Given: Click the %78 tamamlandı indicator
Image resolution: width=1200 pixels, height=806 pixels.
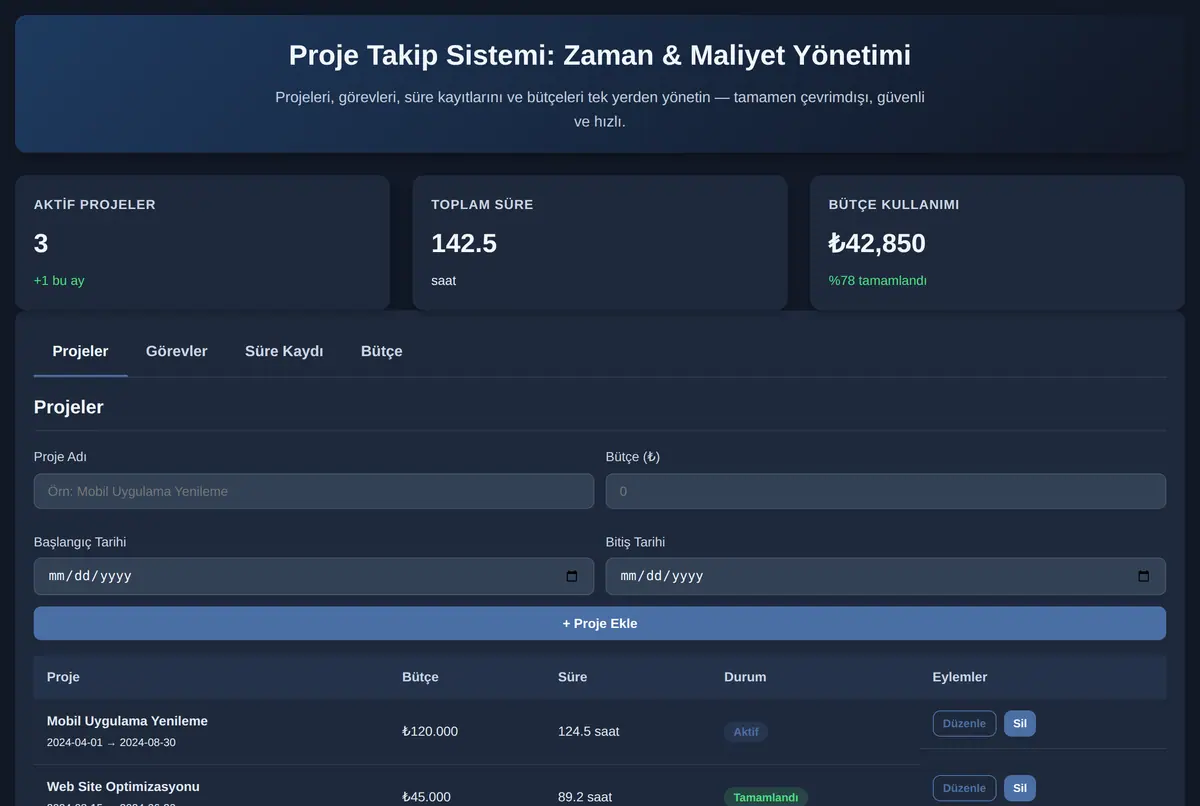Looking at the screenshot, I should click(878, 281).
